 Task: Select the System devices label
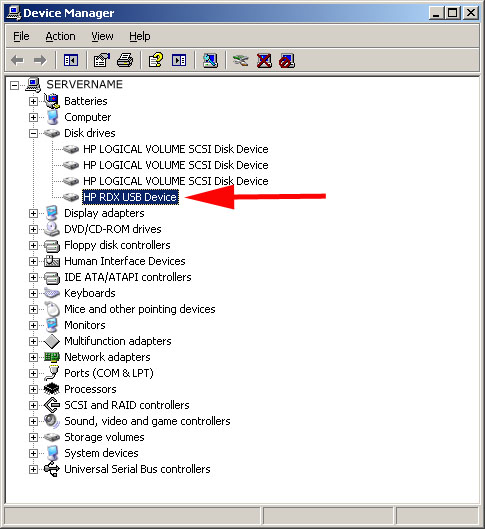tap(101, 453)
